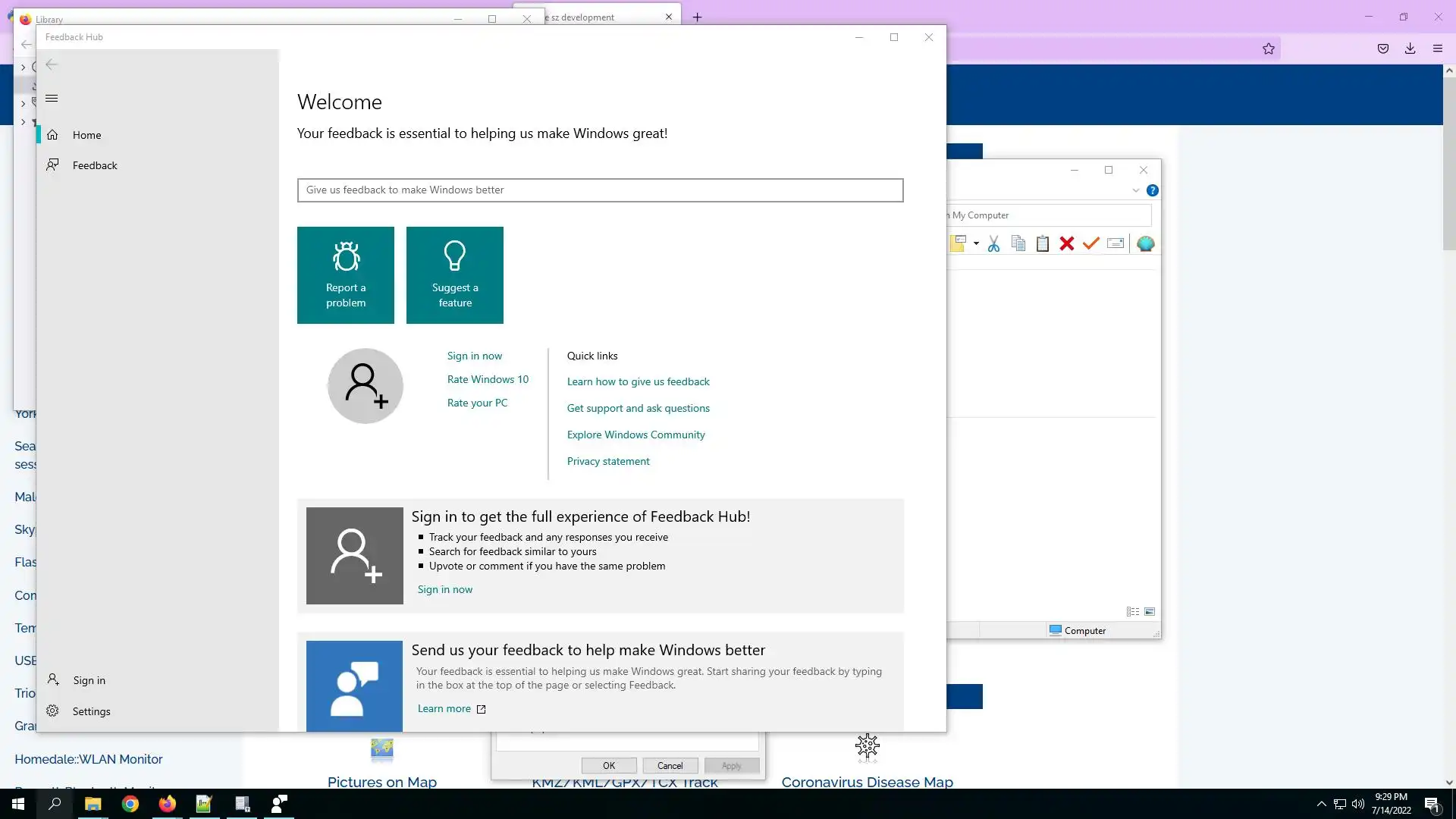Open the folder options dropdown arrow
The height and width of the screenshot is (819, 1456).
[976, 244]
